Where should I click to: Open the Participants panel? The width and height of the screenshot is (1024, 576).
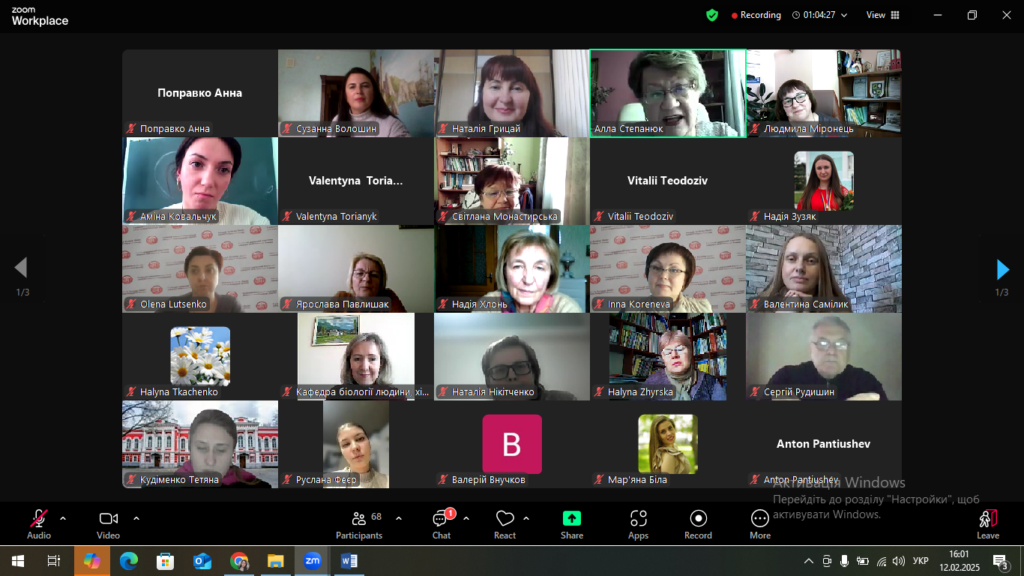point(359,523)
